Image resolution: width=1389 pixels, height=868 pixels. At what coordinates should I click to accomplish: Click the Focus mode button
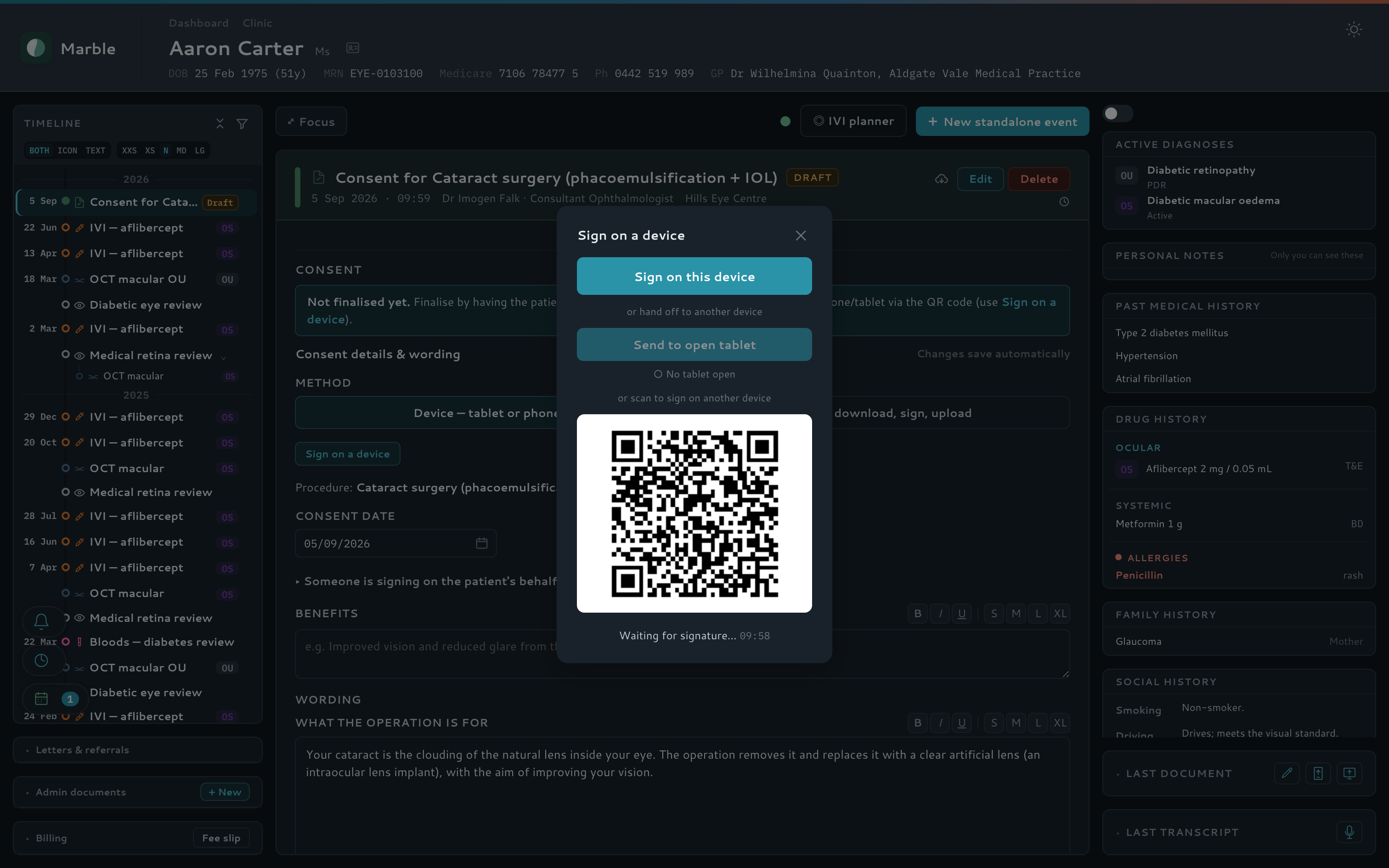[x=311, y=122]
